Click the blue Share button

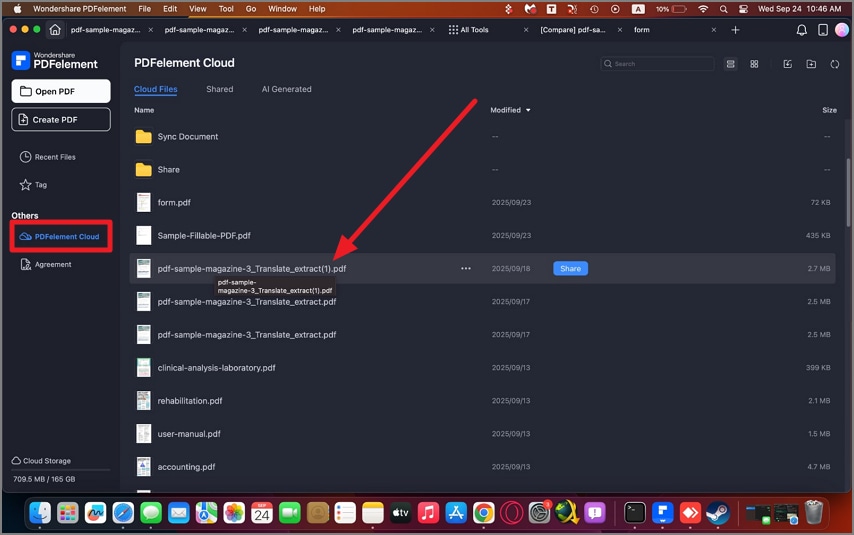point(570,269)
